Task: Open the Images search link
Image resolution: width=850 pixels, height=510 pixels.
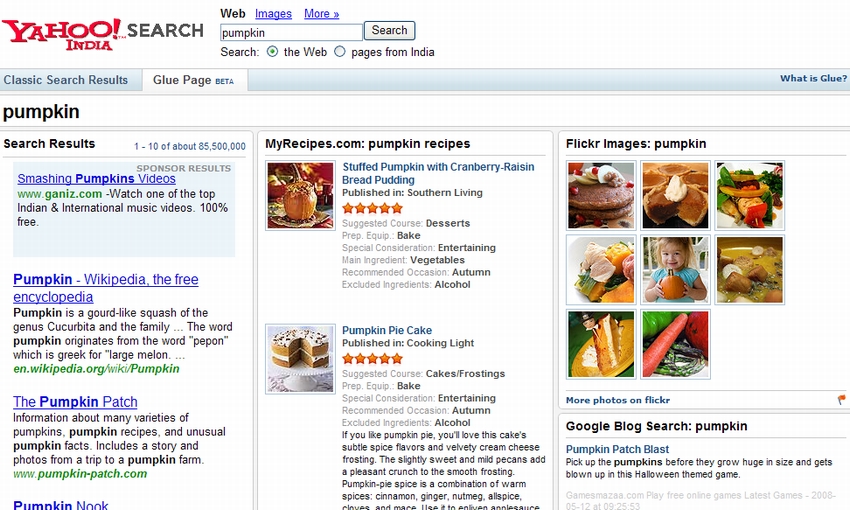Action: click(273, 14)
